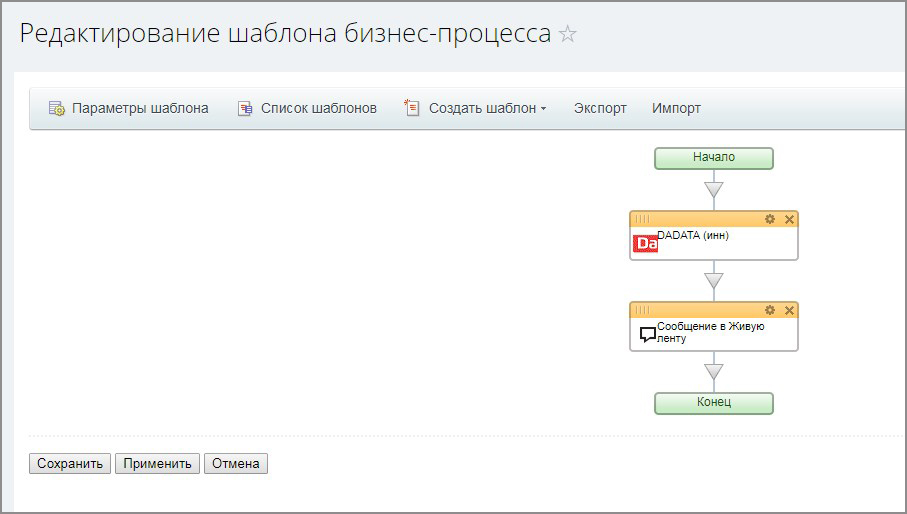Select Экспорт in the toolbar
This screenshot has height=514, width=907.
pos(600,108)
